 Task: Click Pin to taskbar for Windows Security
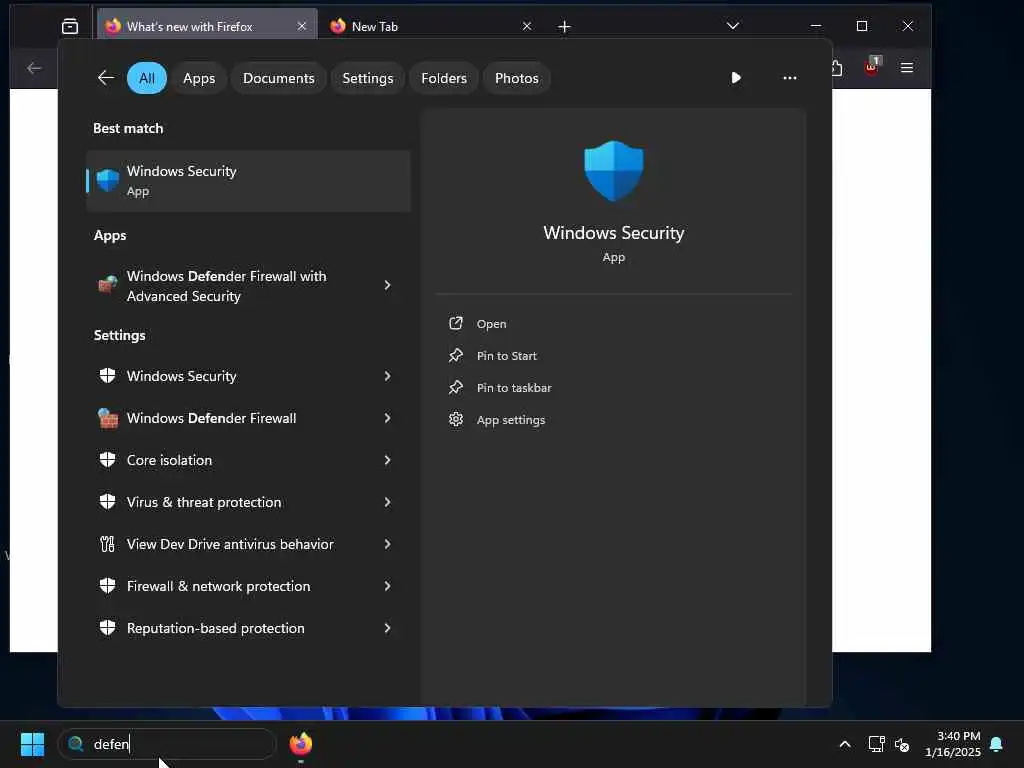coord(514,388)
